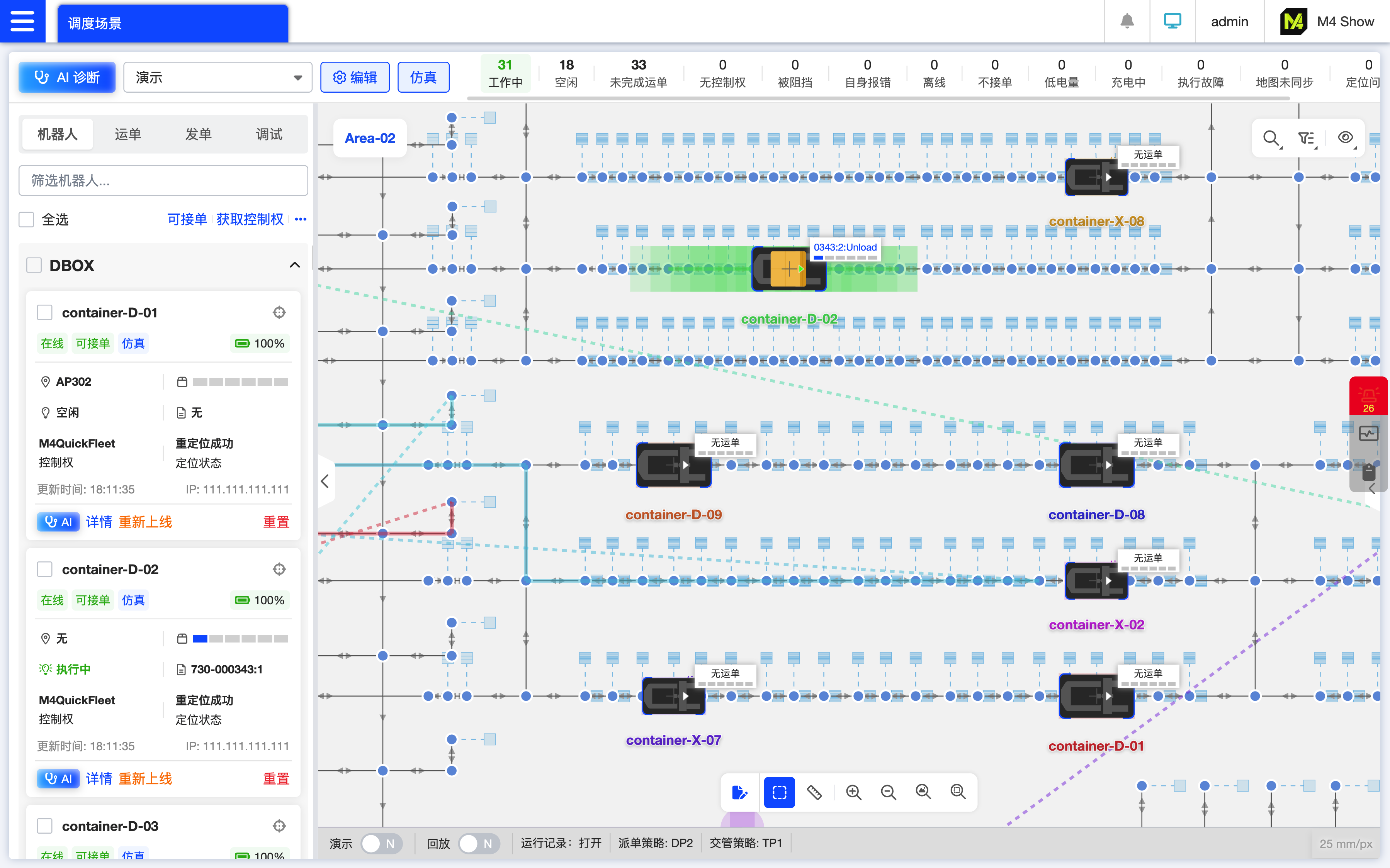Toggle the 回放 playback switch
This screenshot has height=868, width=1390.
pos(478,843)
